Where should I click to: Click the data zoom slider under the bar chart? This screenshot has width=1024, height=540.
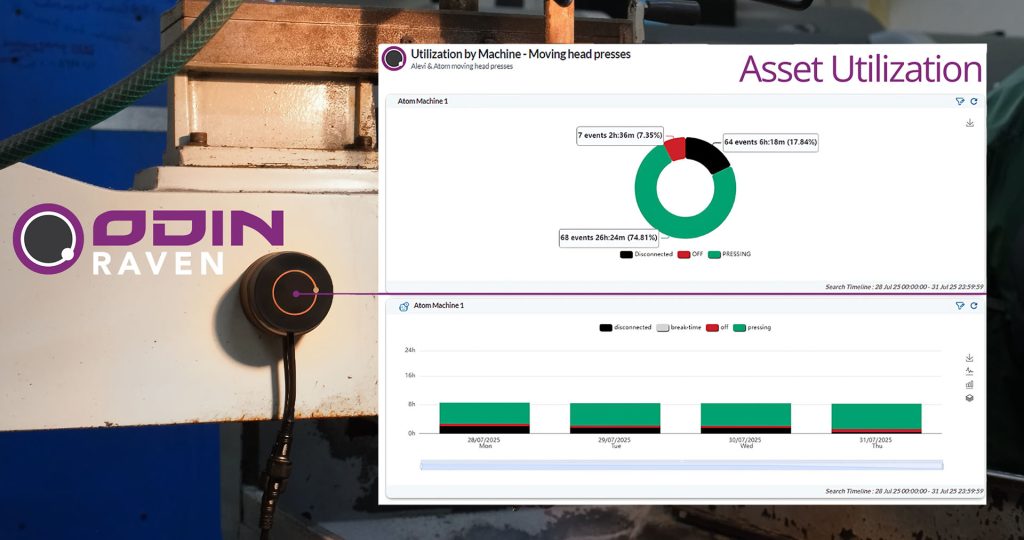coord(681,464)
